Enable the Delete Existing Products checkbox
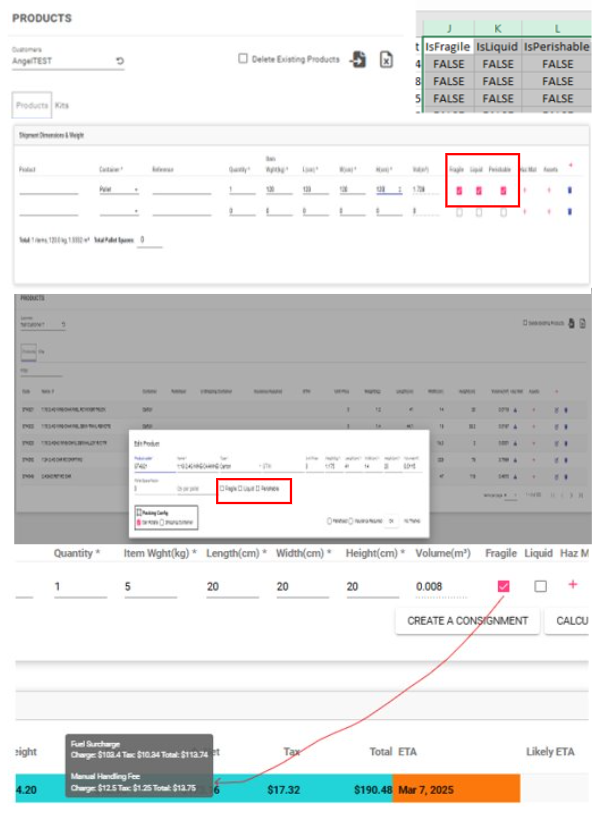 (243, 59)
